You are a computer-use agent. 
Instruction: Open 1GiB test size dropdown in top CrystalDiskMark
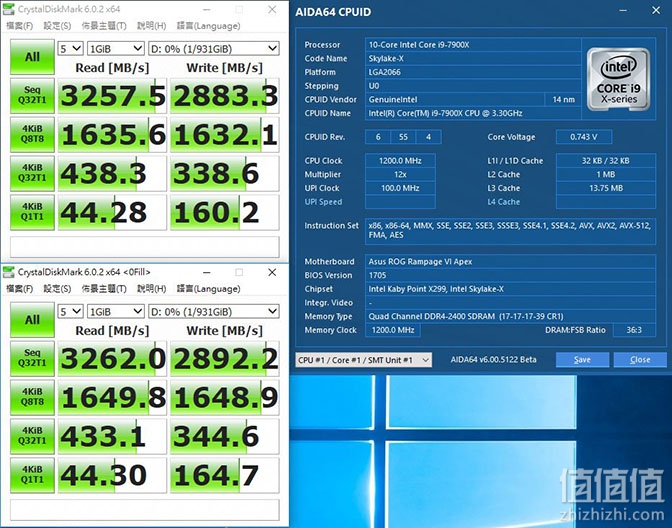[x=115, y=48]
